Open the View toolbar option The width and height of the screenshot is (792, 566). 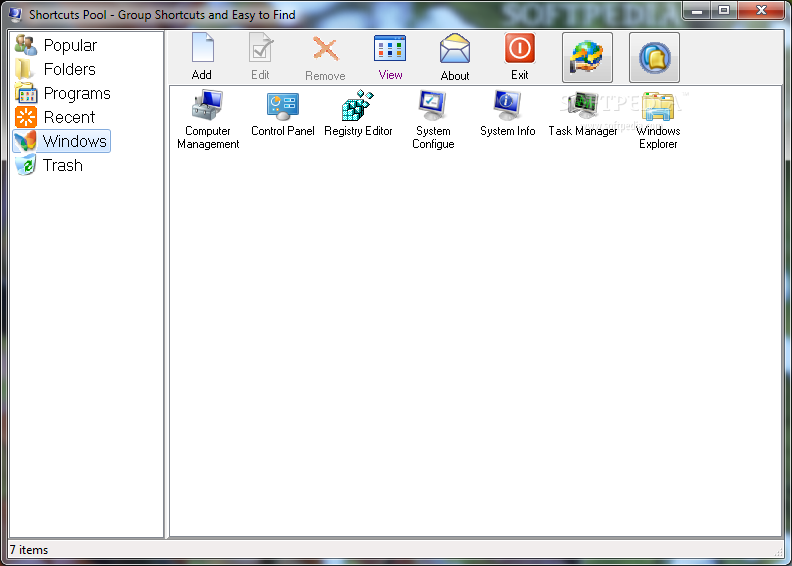tap(390, 57)
